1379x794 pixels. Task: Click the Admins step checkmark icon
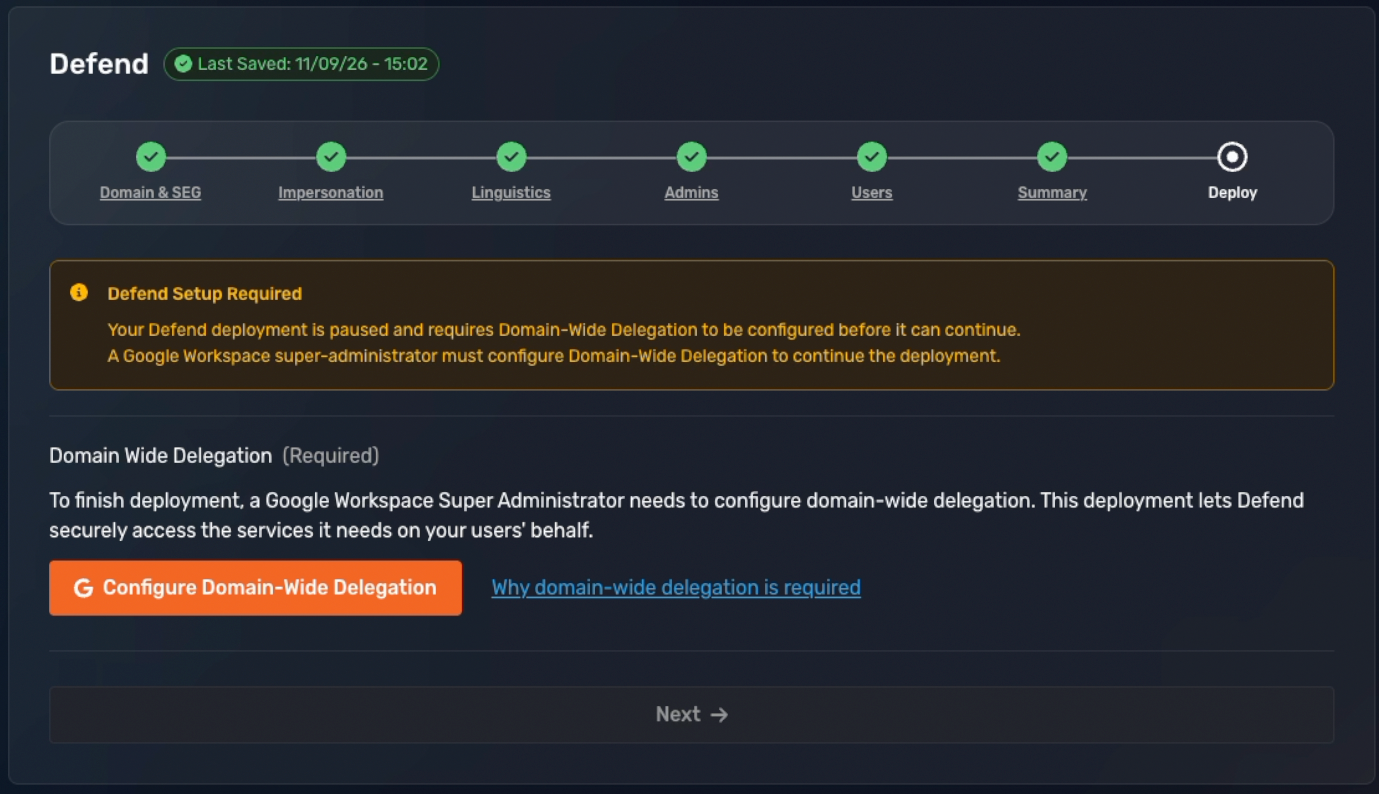[691, 157]
